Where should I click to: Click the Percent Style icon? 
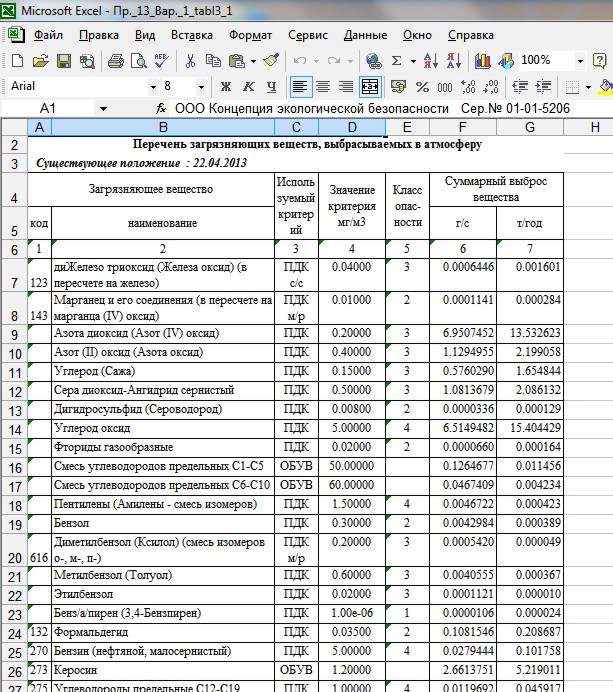point(421,87)
